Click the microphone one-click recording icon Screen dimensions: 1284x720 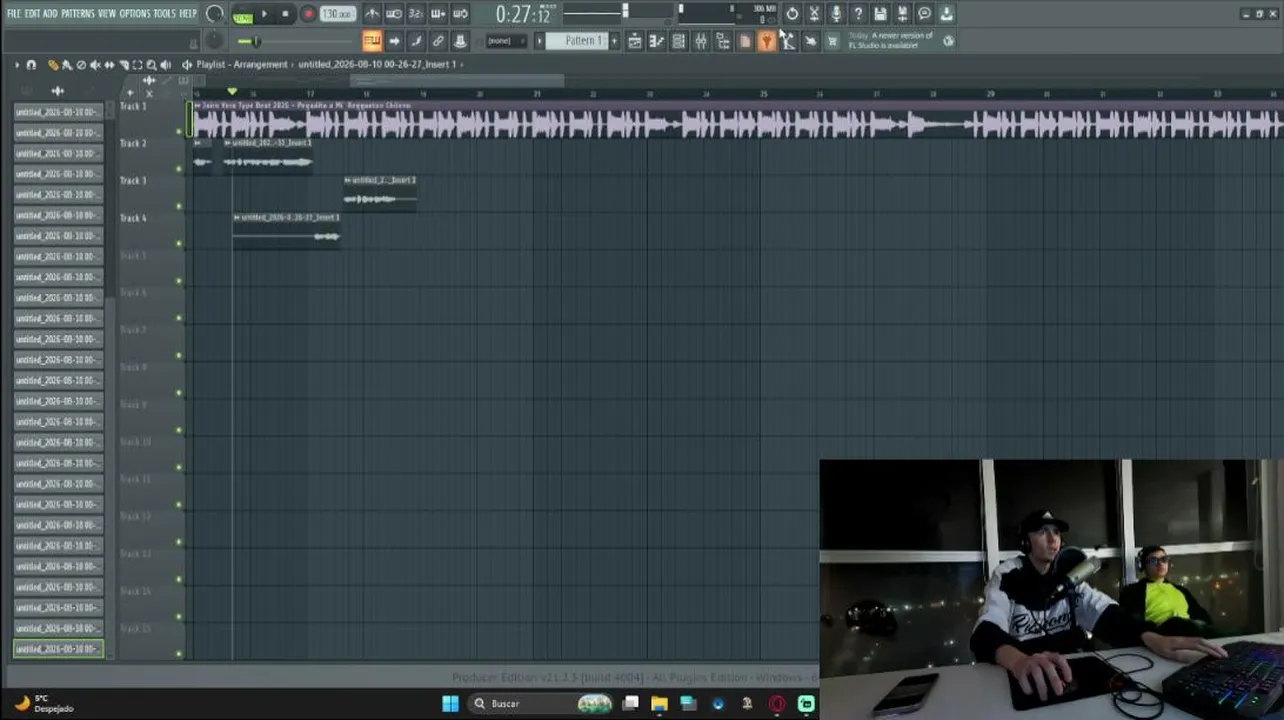[x=836, y=14]
